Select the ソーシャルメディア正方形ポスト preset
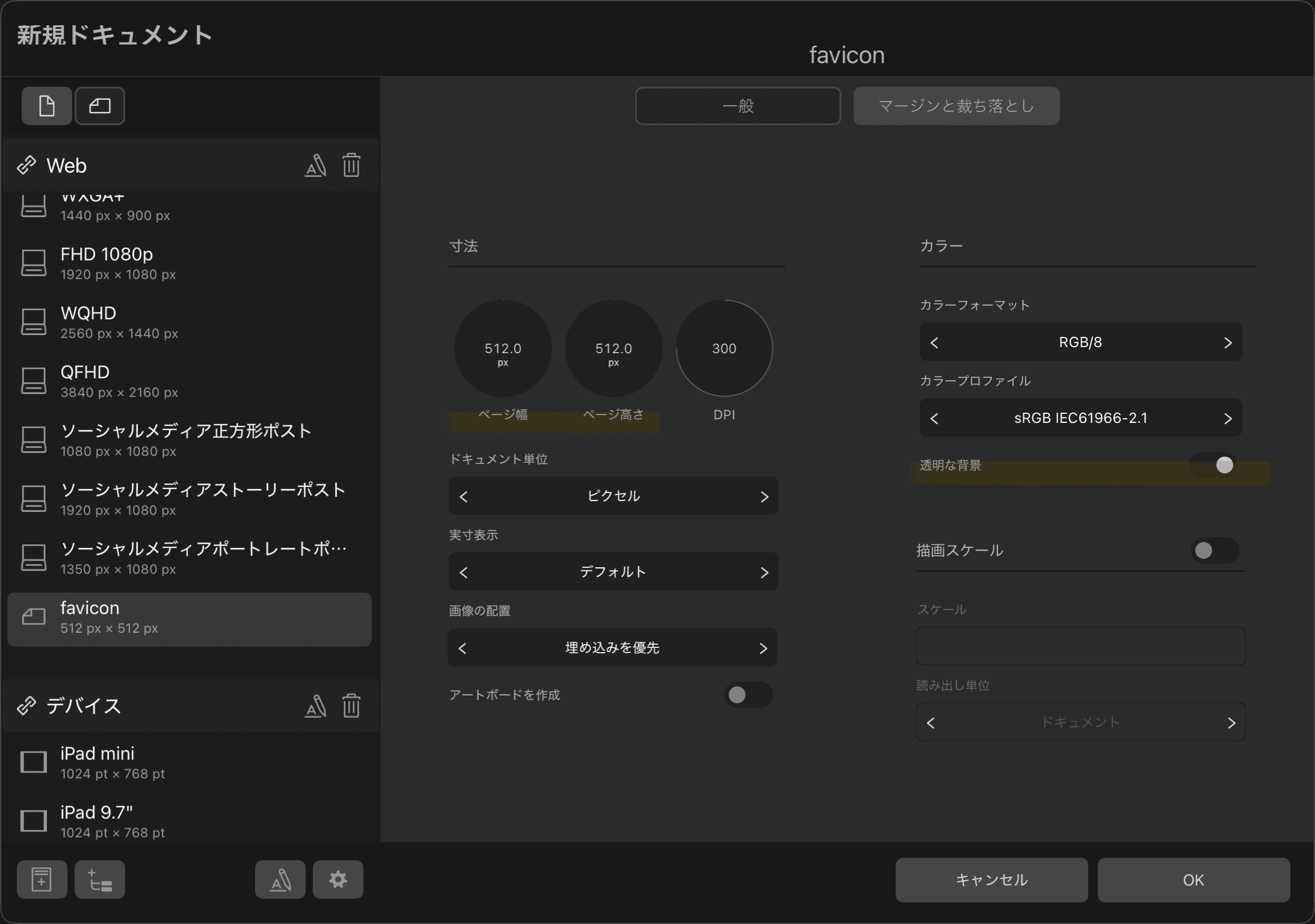1315x924 pixels. (x=189, y=440)
